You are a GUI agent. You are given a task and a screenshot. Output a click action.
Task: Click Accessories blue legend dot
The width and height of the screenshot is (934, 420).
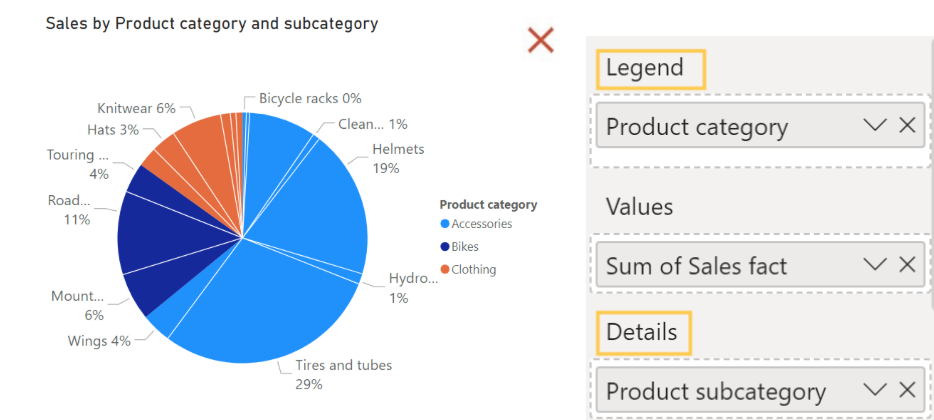pos(444,224)
